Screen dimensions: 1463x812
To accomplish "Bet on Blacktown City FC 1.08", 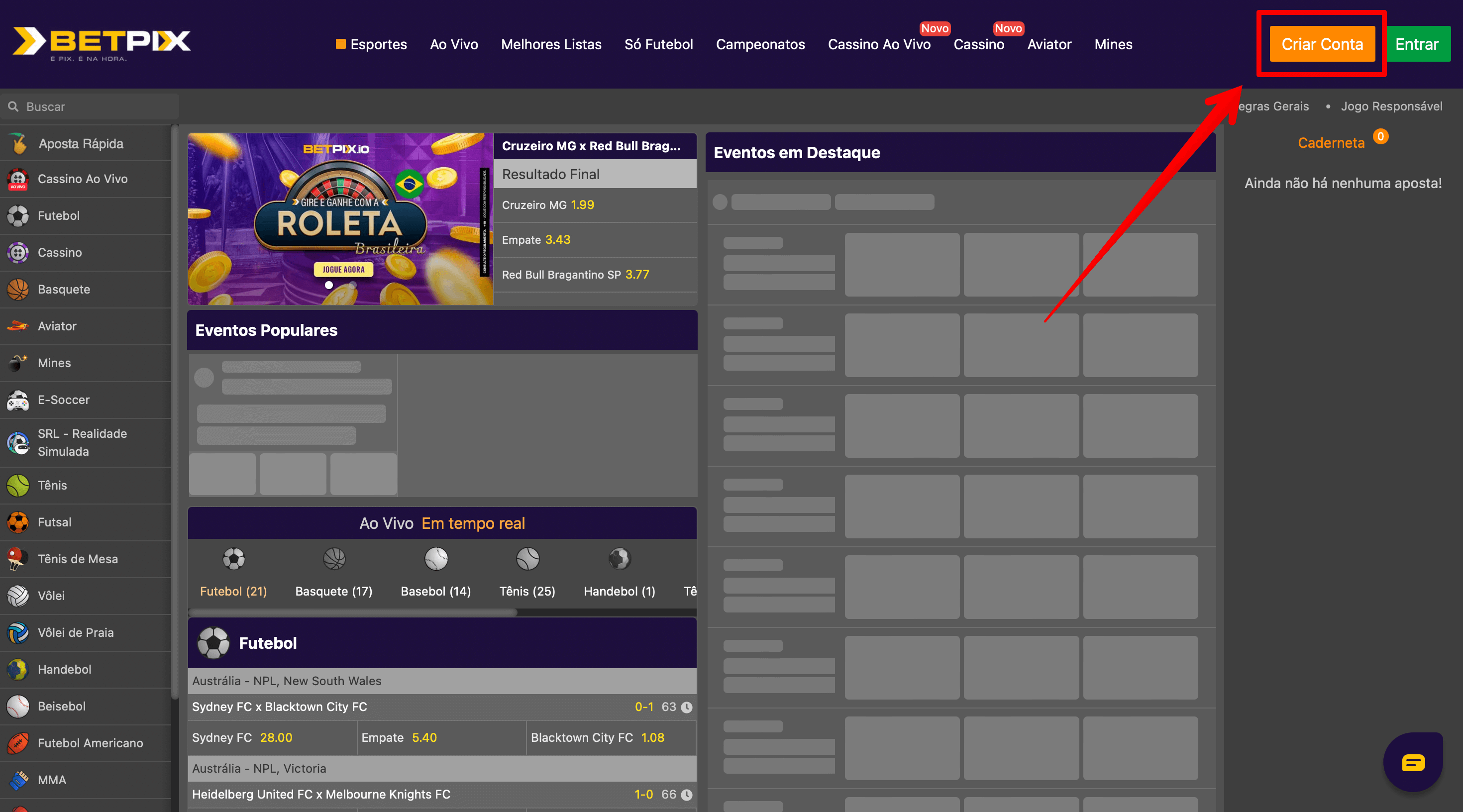I will [x=611, y=737].
